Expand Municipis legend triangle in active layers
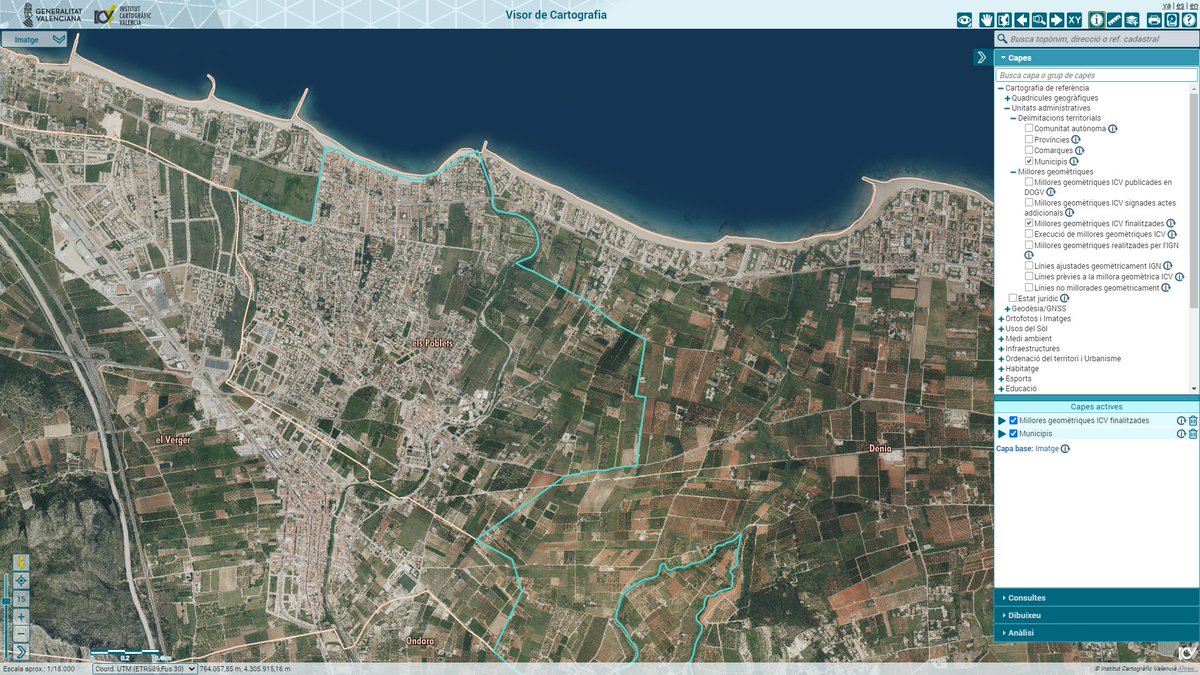1200x675 pixels. 1002,433
